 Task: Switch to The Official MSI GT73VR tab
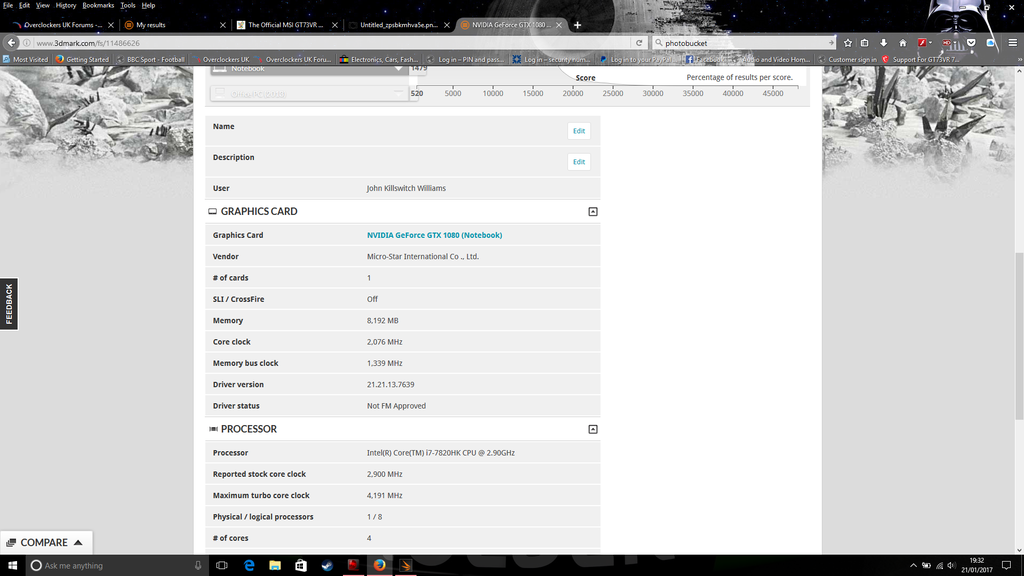coord(286,25)
